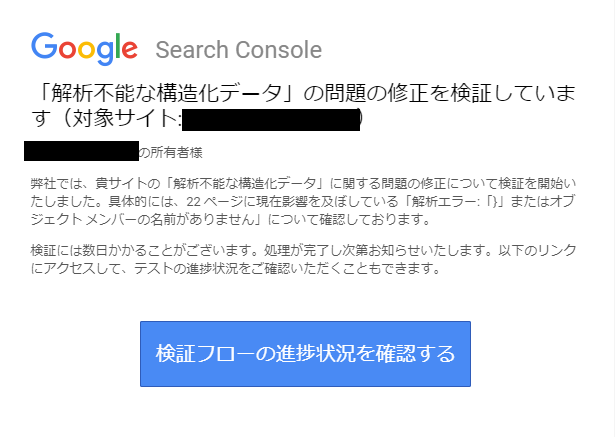Click the yellow letter o in Google logo

pyautogui.click(x=86, y=49)
